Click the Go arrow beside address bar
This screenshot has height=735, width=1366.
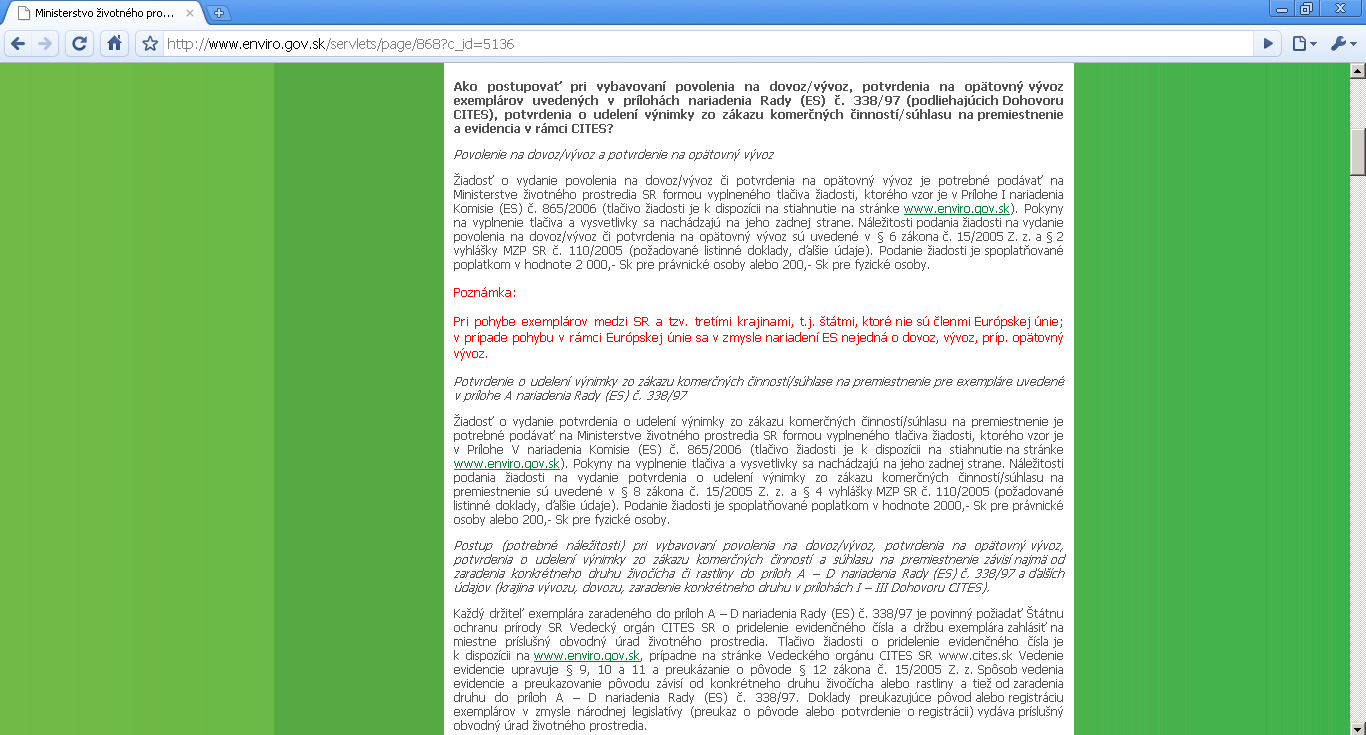1268,44
